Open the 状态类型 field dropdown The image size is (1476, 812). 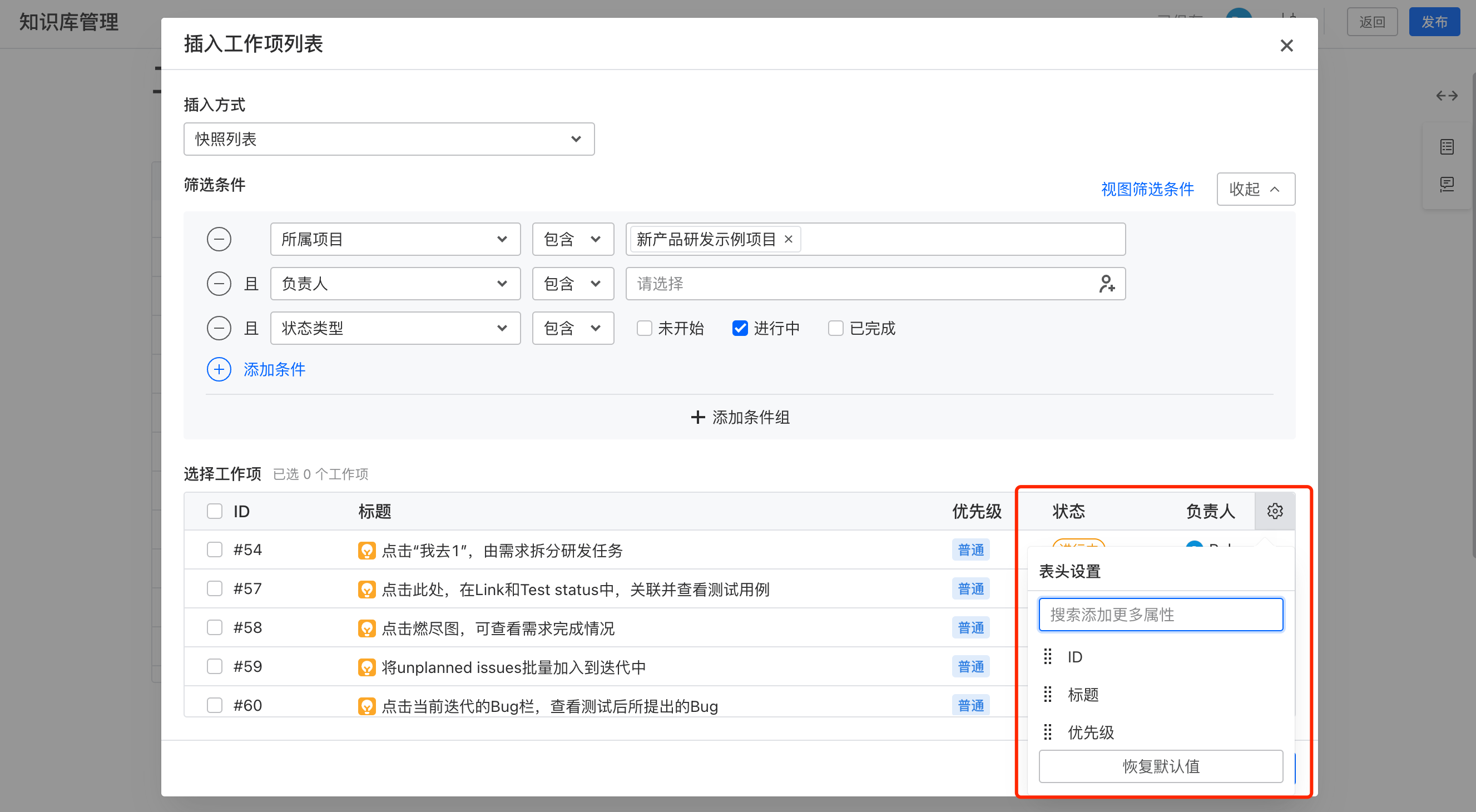pyautogui.click(x=395, y=328)
